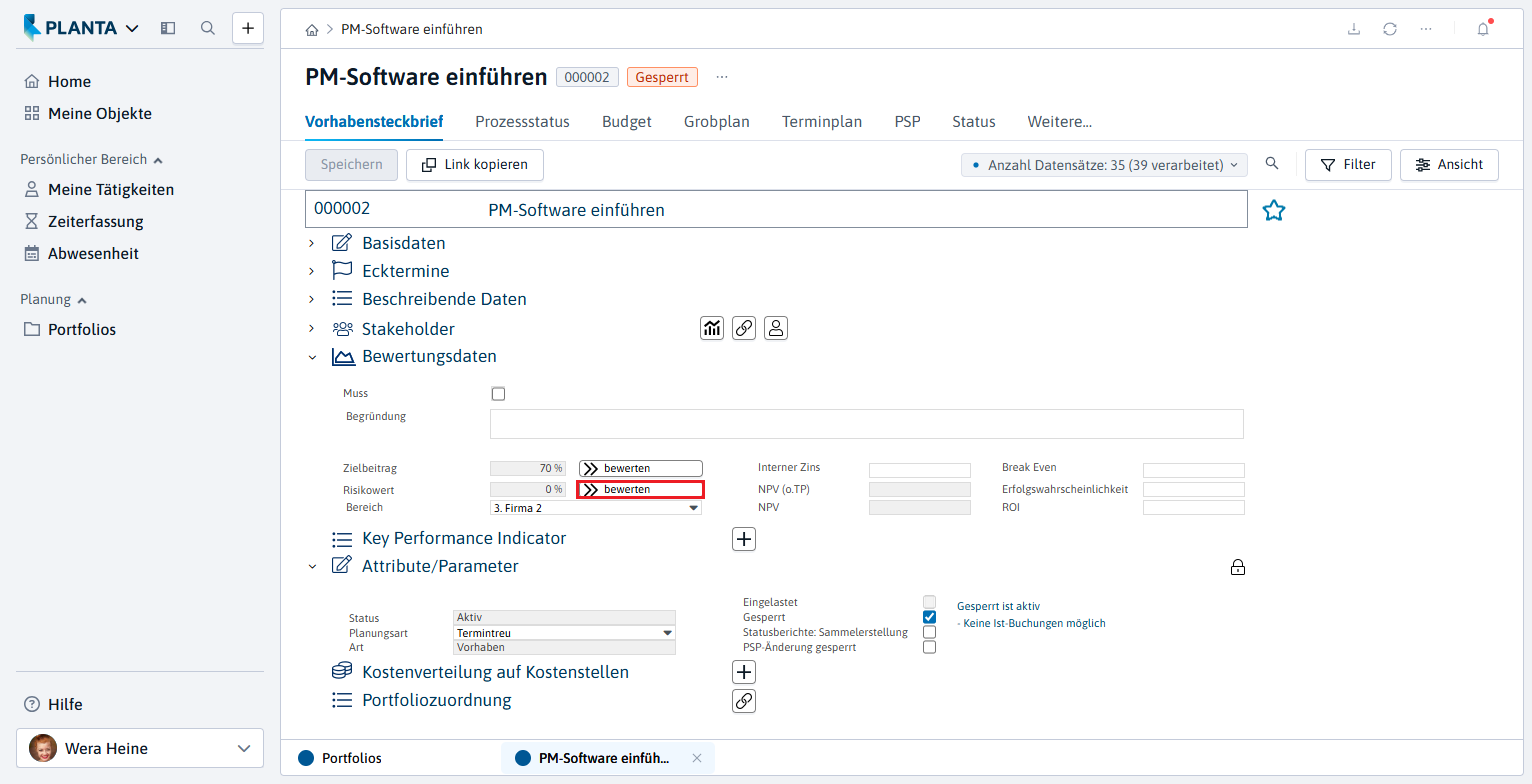
Task: Expand the Basisdaten section
Action: [x=312, y=243]
